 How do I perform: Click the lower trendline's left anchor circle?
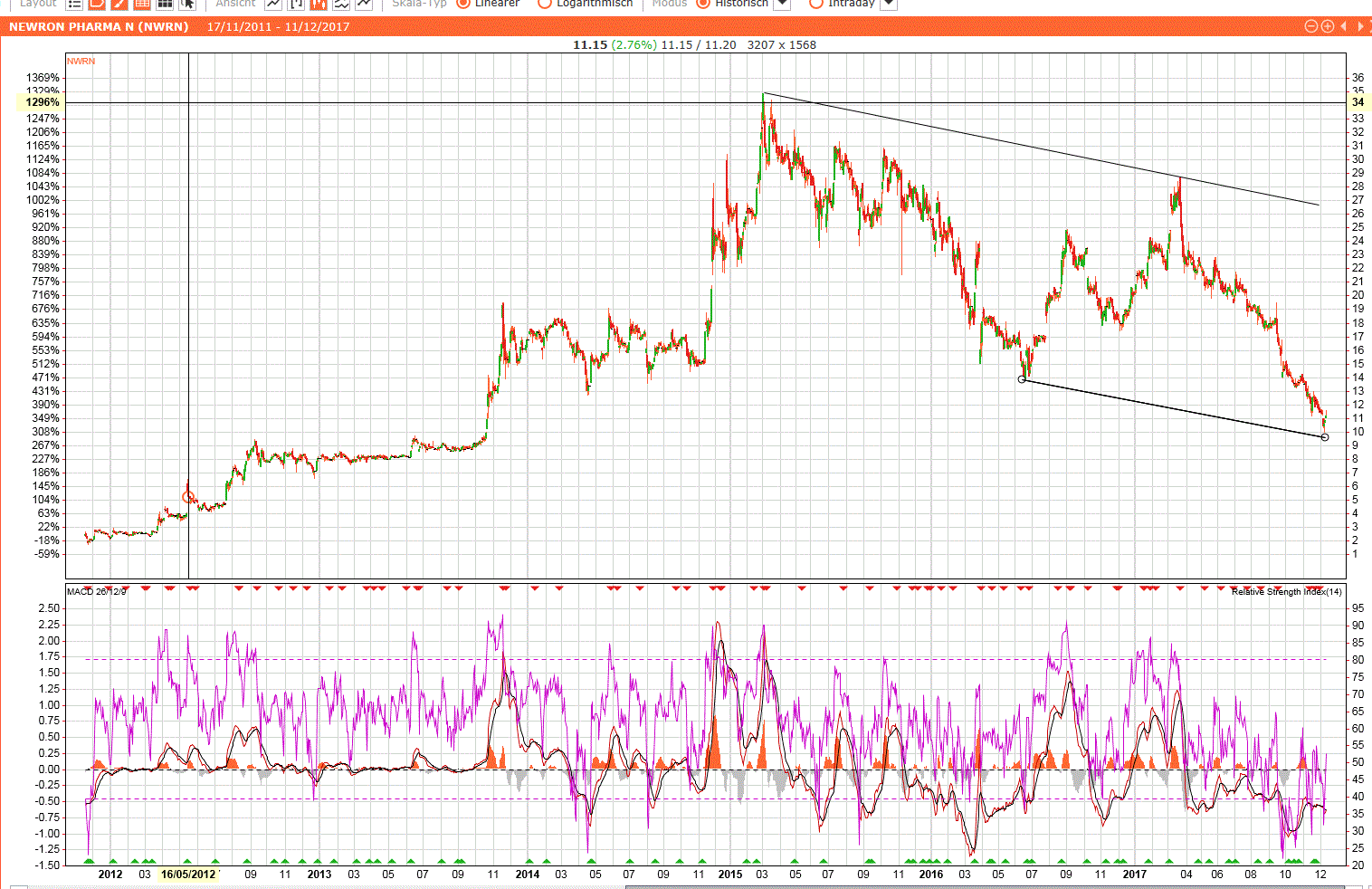point(1022,379)
